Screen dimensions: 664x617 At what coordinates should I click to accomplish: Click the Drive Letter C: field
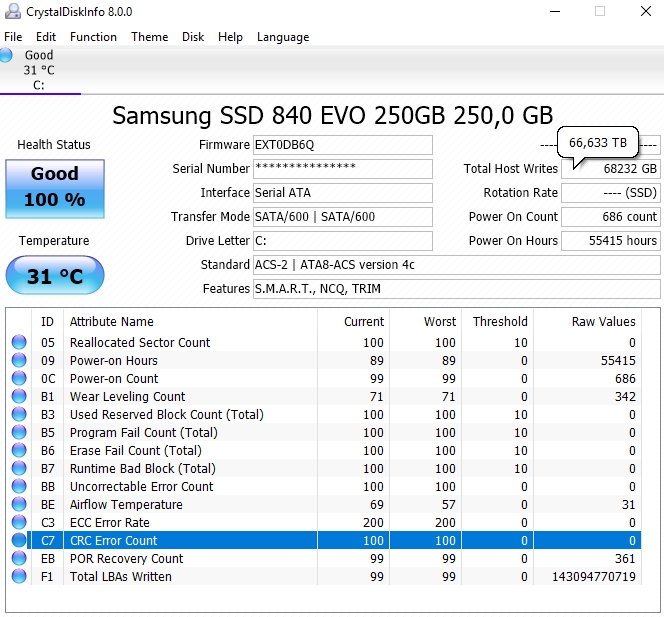(x=343, y=241)
